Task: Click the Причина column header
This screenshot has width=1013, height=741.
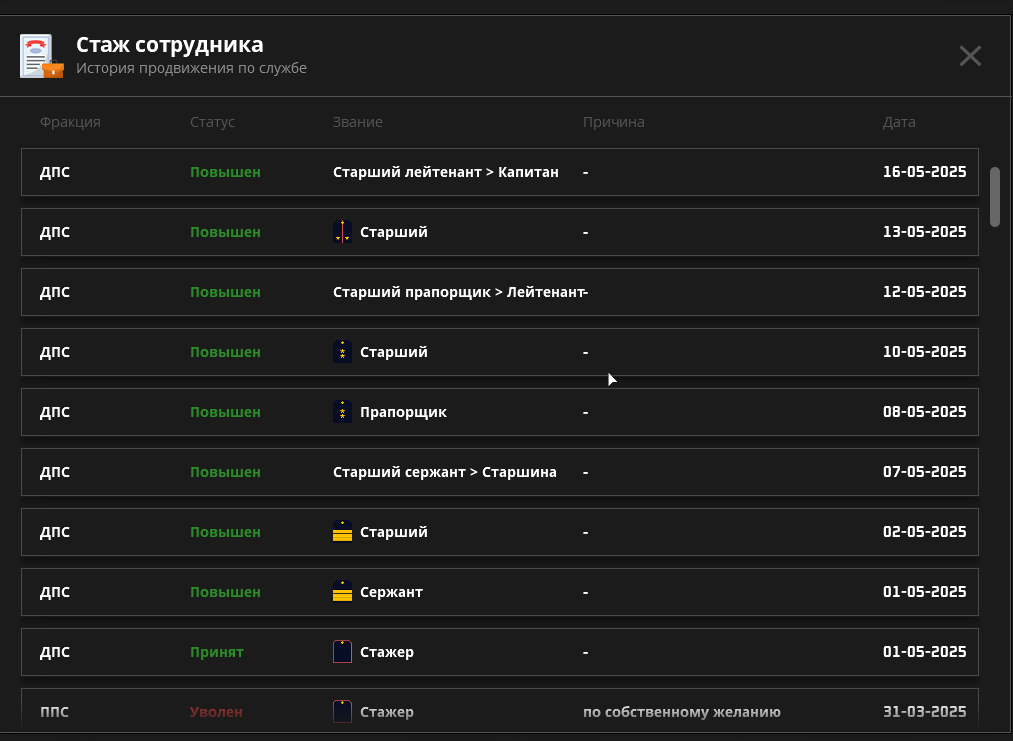Action: pyautogui.click(x=613, y=122)
